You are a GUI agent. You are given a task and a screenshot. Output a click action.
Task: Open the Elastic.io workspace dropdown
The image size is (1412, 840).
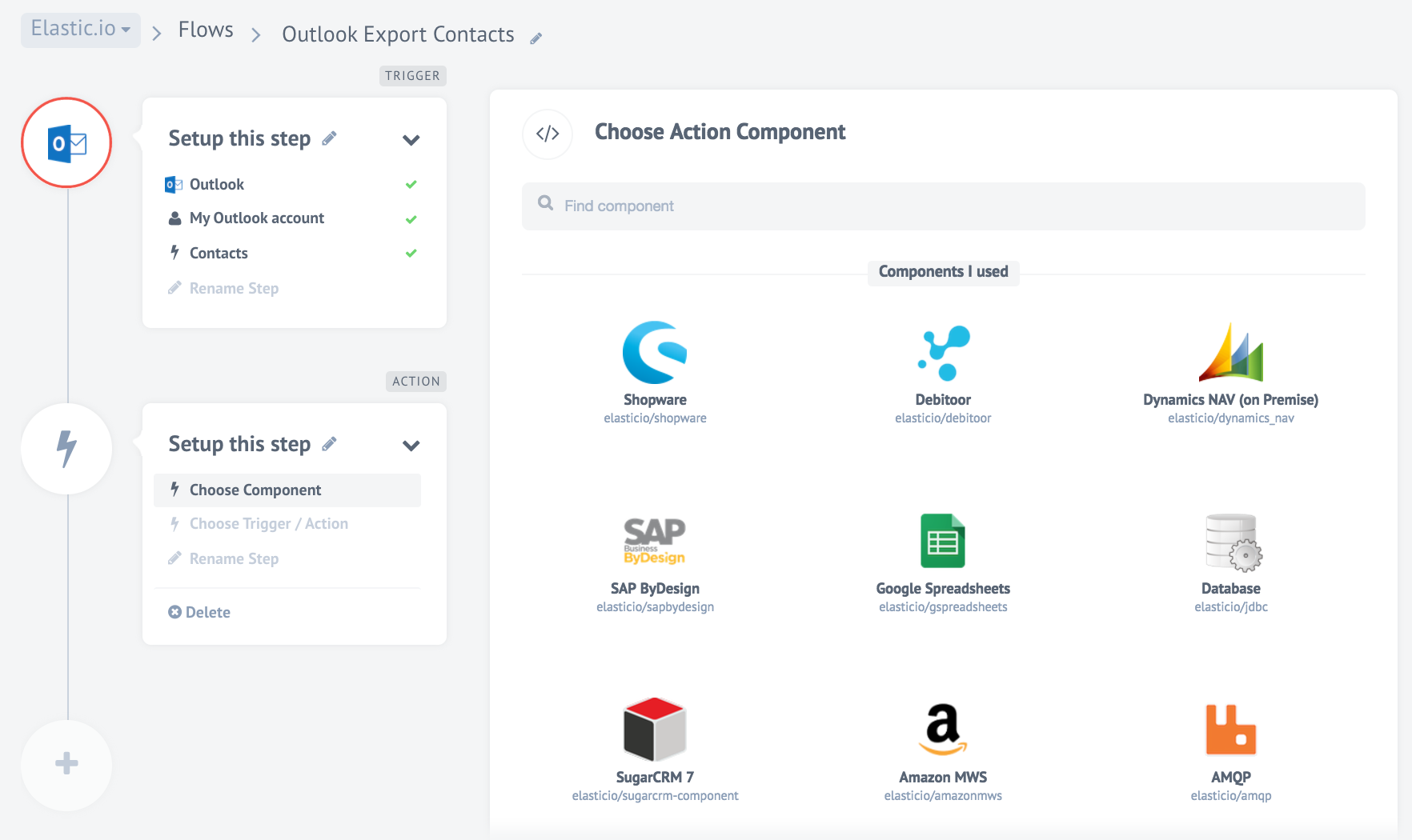pos(81,30)
